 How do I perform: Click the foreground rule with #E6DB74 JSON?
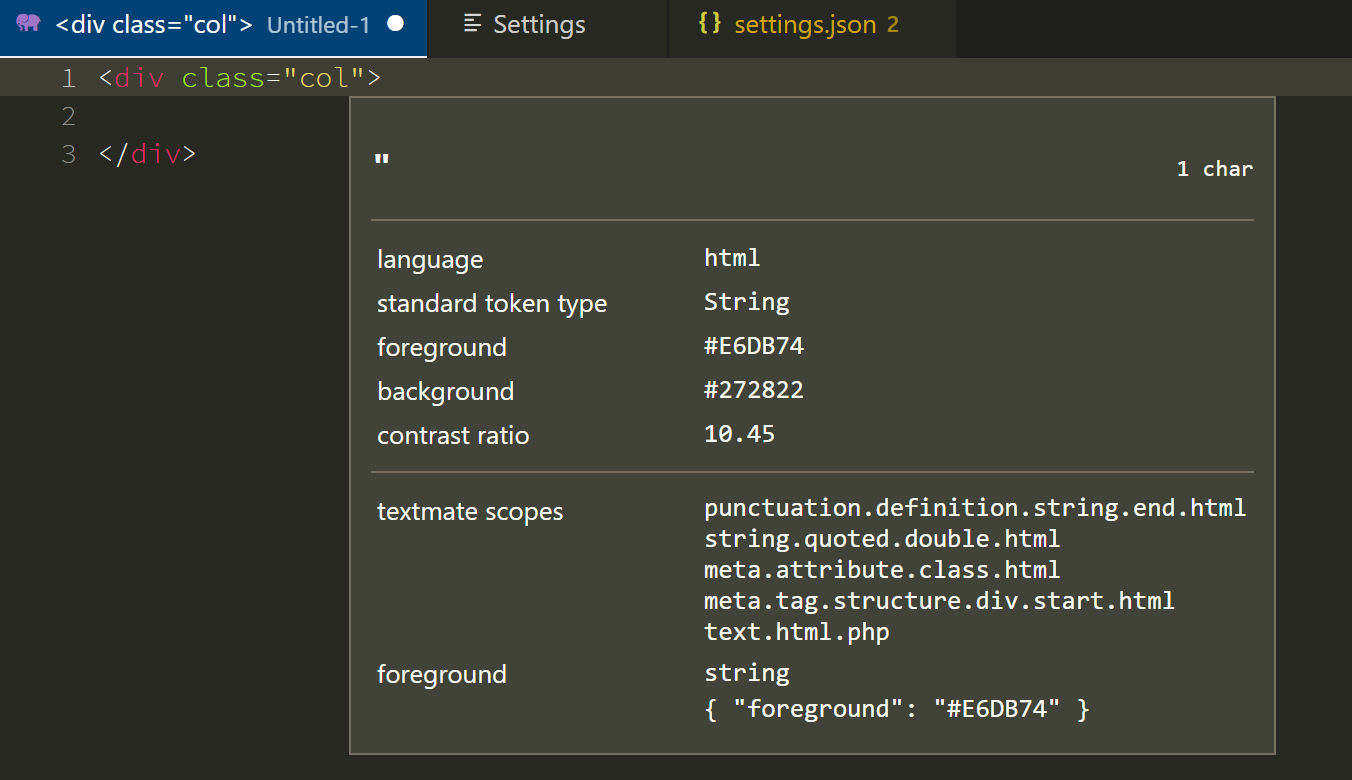coord(897,708)
